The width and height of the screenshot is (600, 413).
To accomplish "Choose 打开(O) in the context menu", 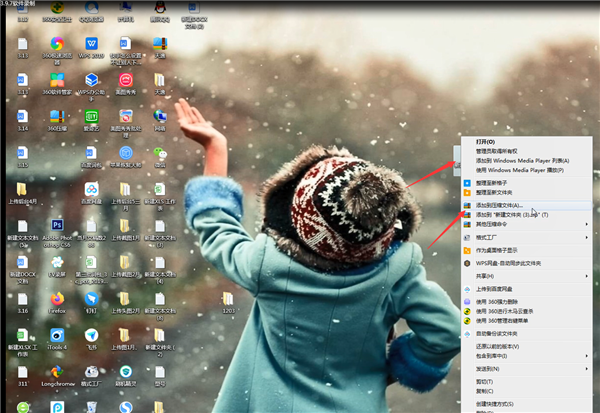I will [x=527, y=142].
